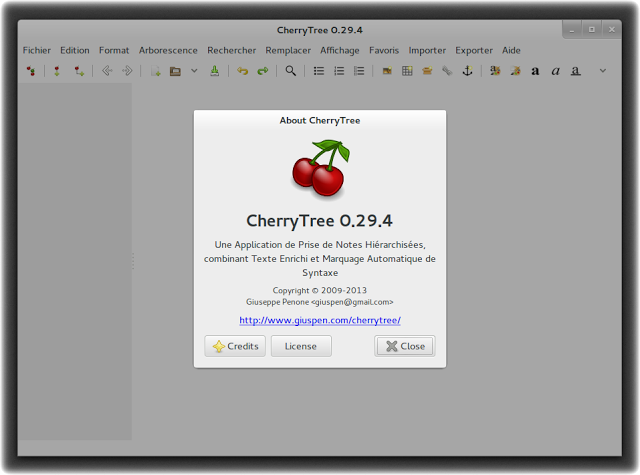Click the bulleted list icon
The width and height of the screenshot is (640, 475).
pyautogui.click(x=319, y=71)
